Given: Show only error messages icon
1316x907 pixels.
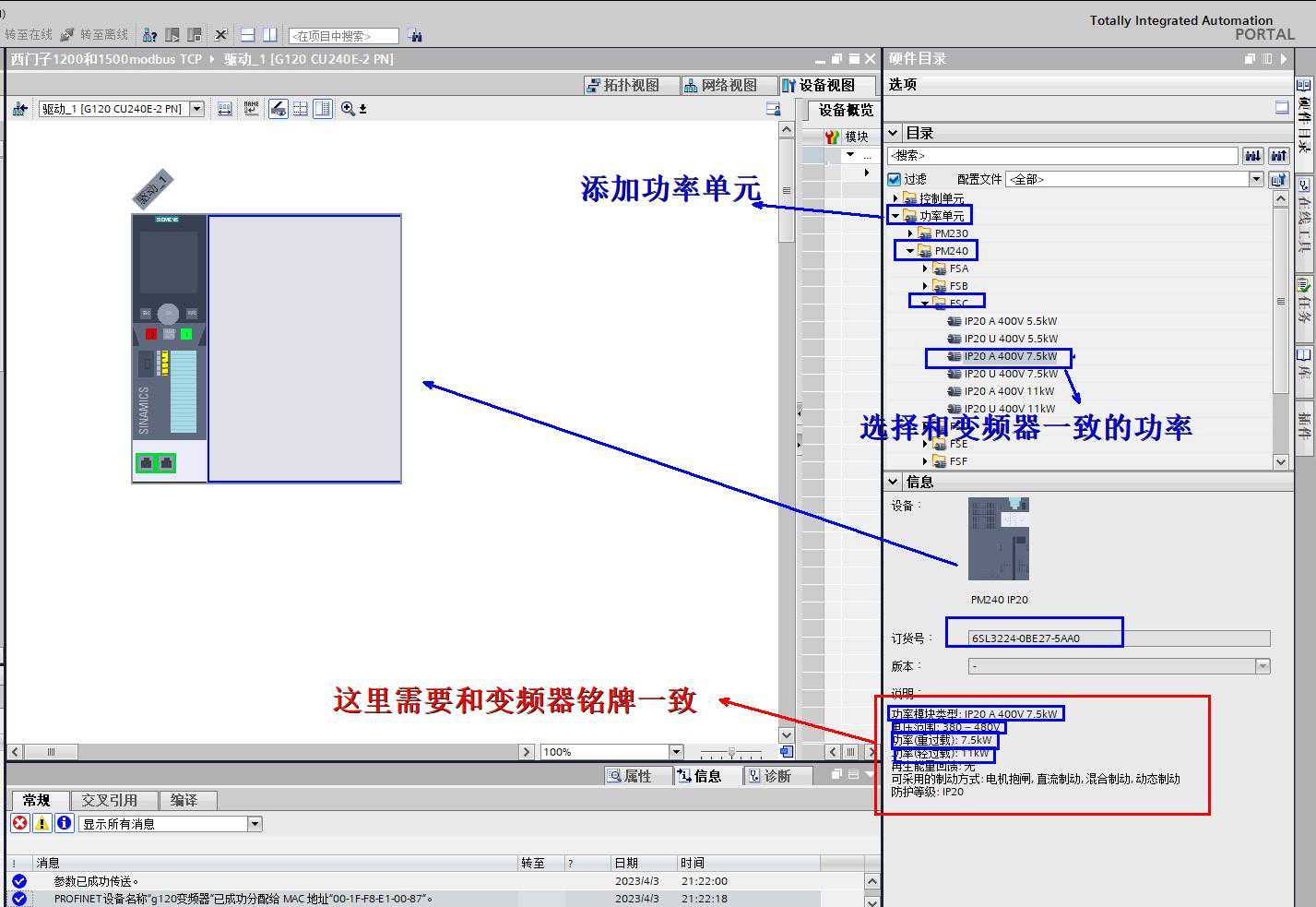Looking at the screenshot, I should click(x=19, y=823).
